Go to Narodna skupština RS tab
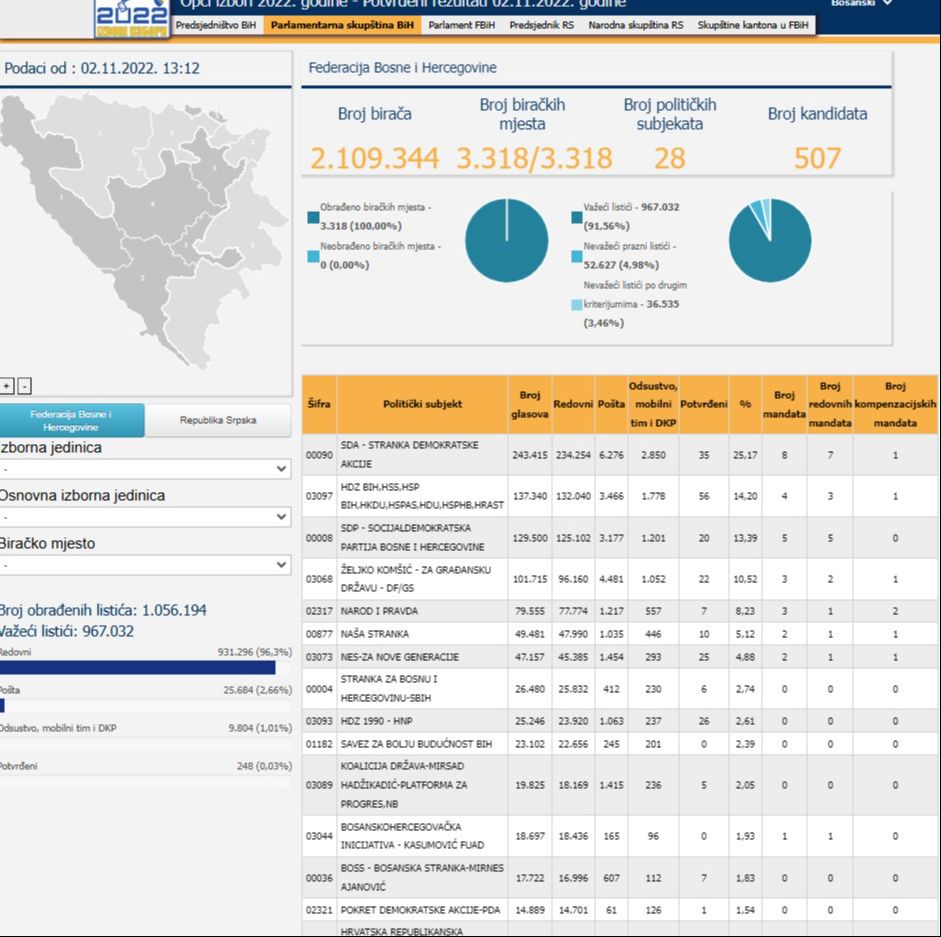This screenshot has width=941, height=937. click(636, 24)
